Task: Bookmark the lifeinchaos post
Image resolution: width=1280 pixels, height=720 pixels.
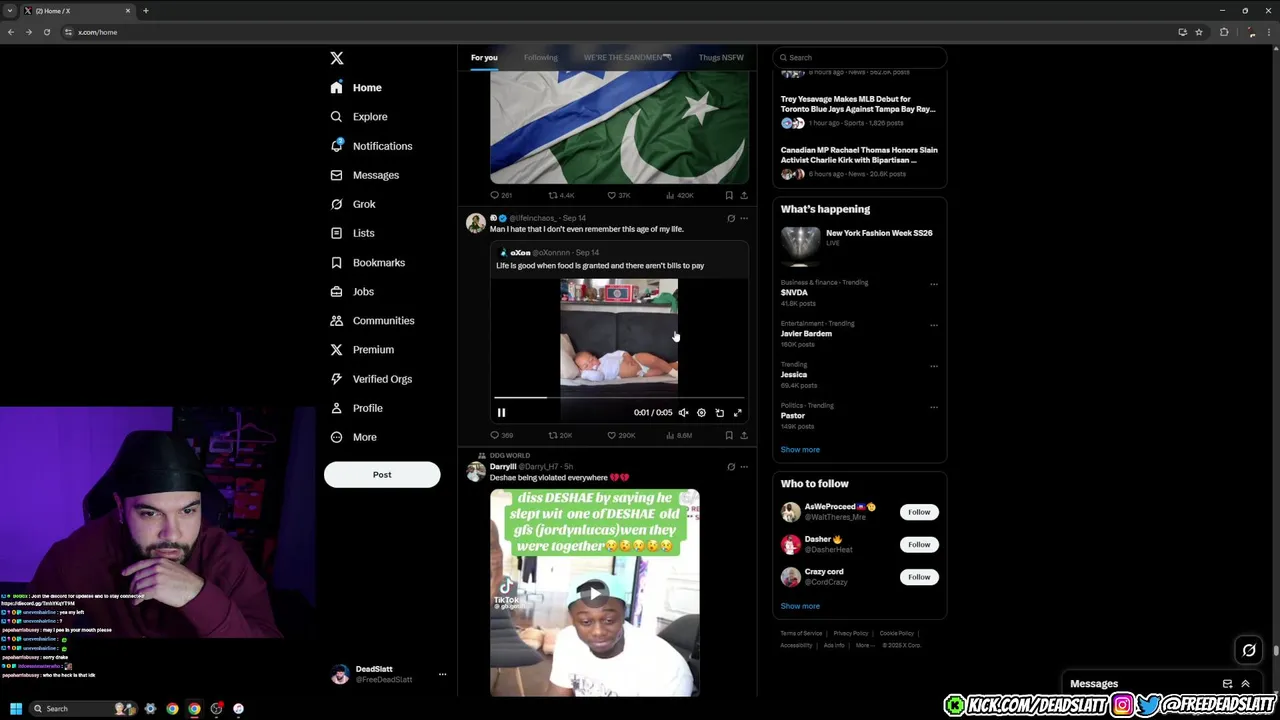Action: point(729,436)
